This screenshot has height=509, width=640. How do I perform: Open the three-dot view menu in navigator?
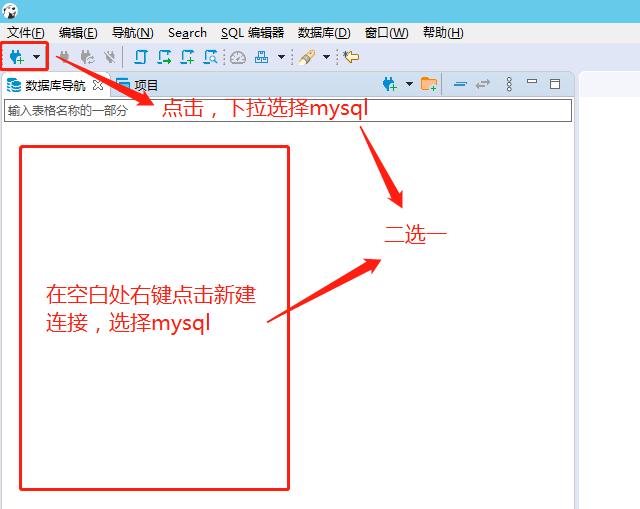click(x=509, y=84)
